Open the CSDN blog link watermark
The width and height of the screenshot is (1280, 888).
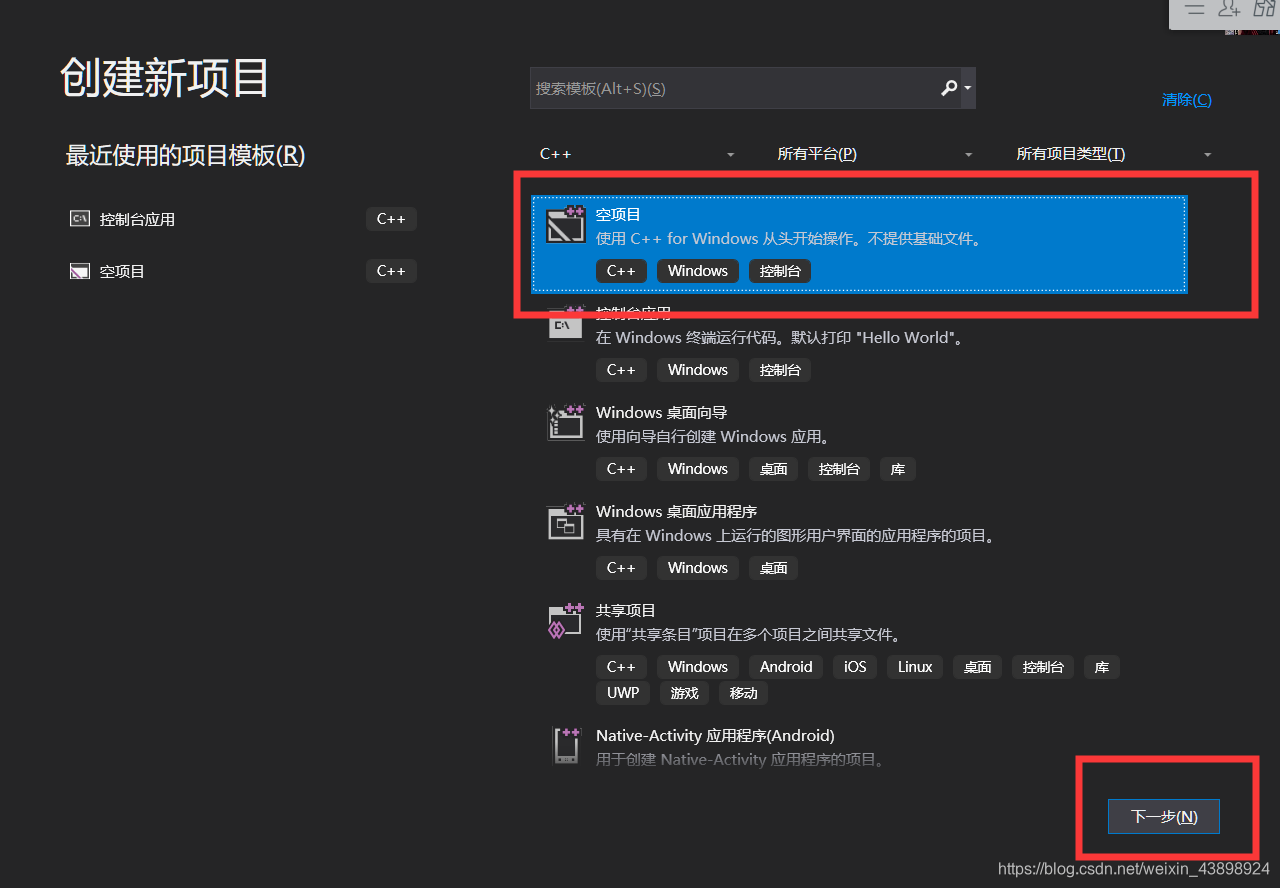click(x=1133, y=869)
